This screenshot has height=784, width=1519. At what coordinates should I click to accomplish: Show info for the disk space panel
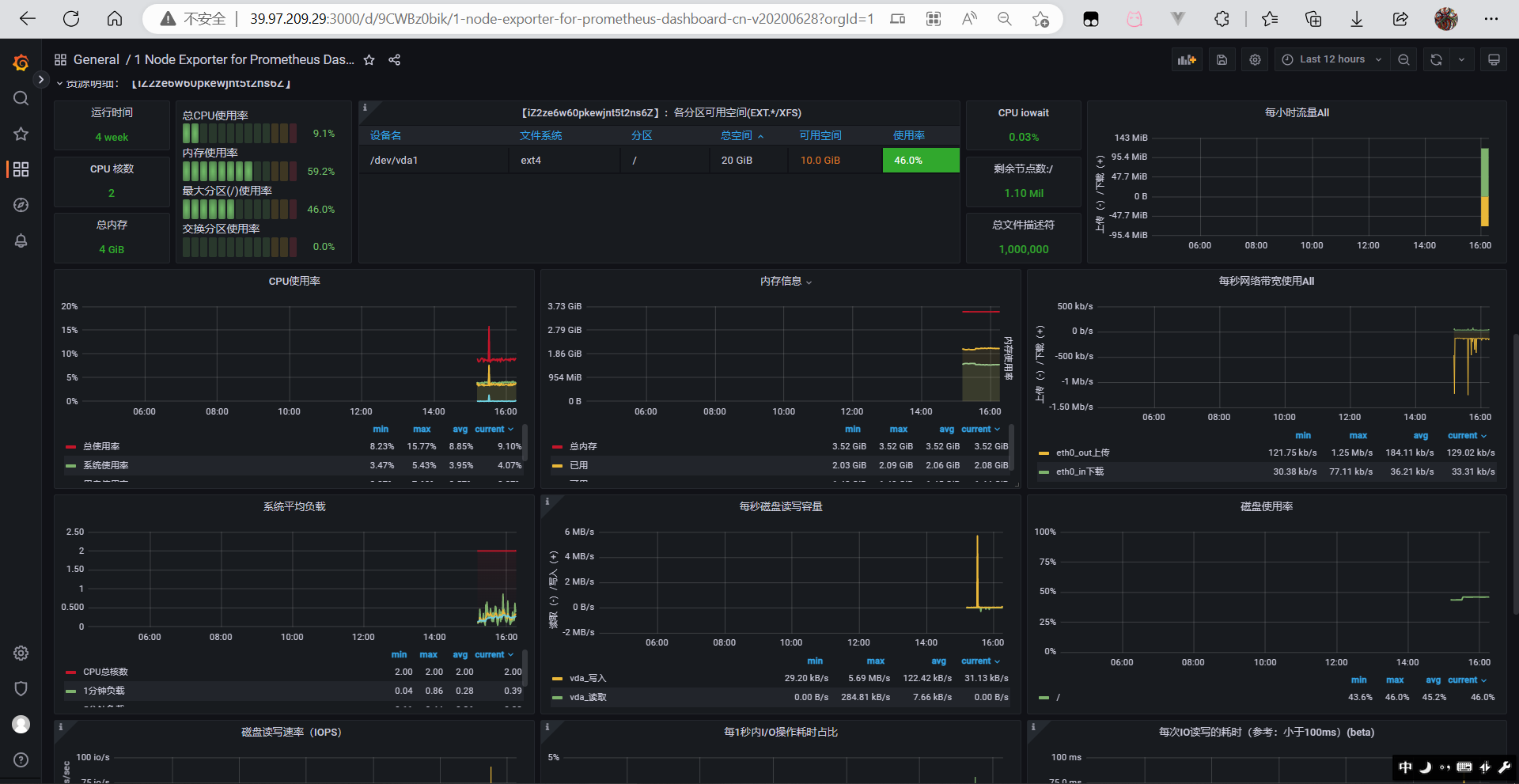click(x=365, y=108)
